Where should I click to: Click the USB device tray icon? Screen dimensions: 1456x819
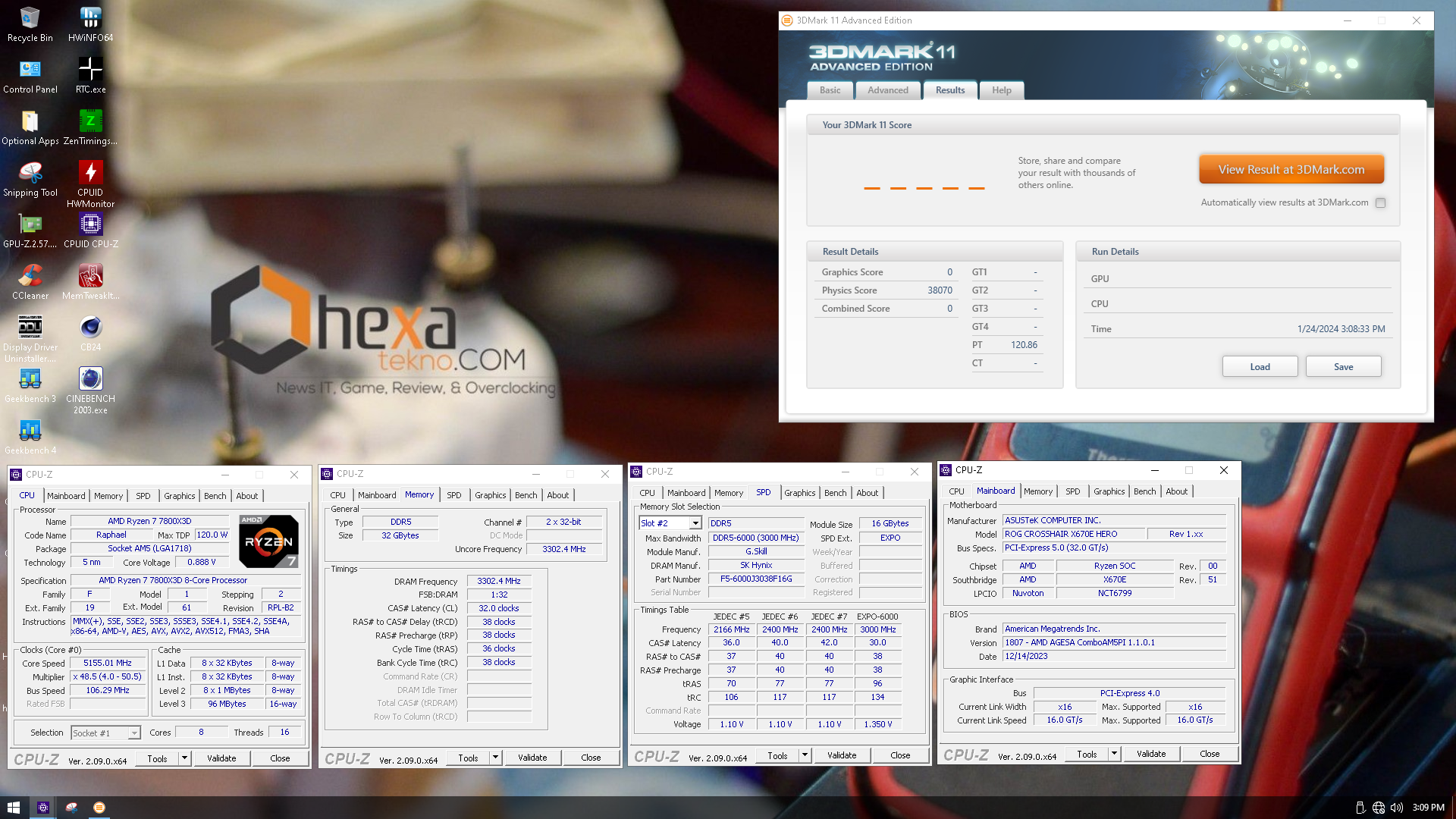pyautogui.click(x=1360, y=808)
